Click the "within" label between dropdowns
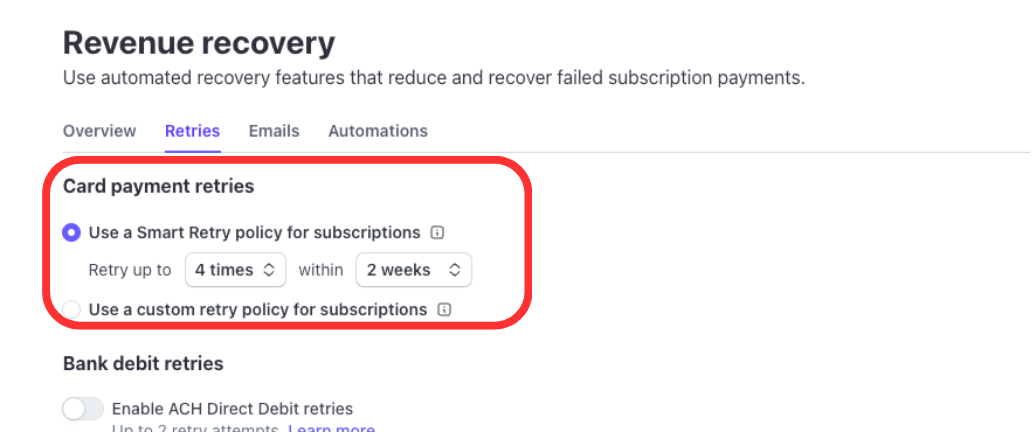The height and width of the screenshot is (434, 1032). point(321,270)
